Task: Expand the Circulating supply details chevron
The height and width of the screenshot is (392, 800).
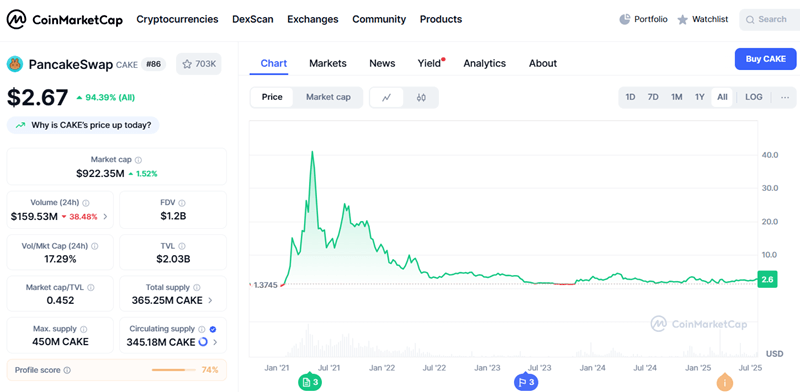Action: click(x=215, y=342)
